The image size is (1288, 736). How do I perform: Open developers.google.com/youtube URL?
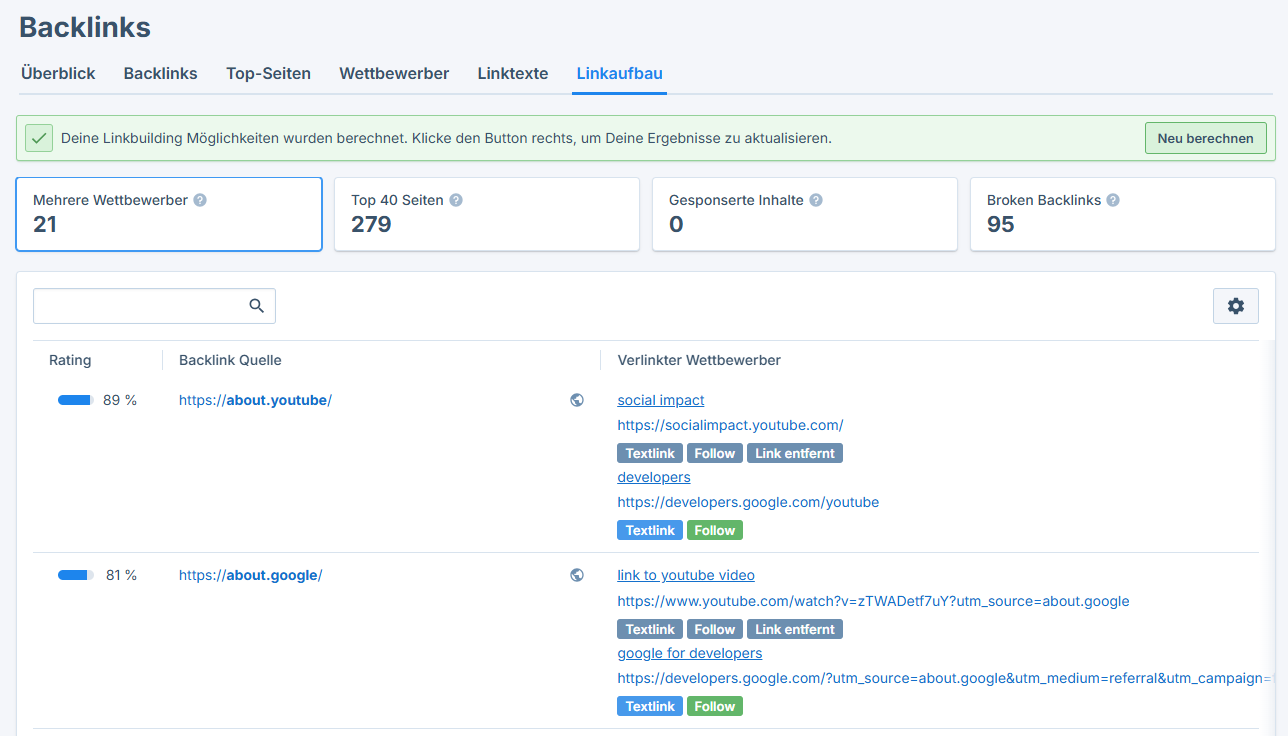coord(748,502)
